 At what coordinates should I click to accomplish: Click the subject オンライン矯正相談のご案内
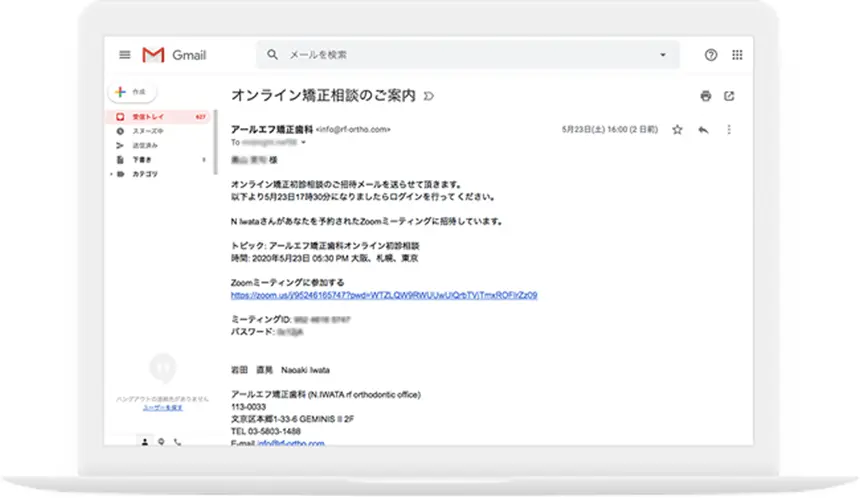pyautogui.click(x=323, y=96)
